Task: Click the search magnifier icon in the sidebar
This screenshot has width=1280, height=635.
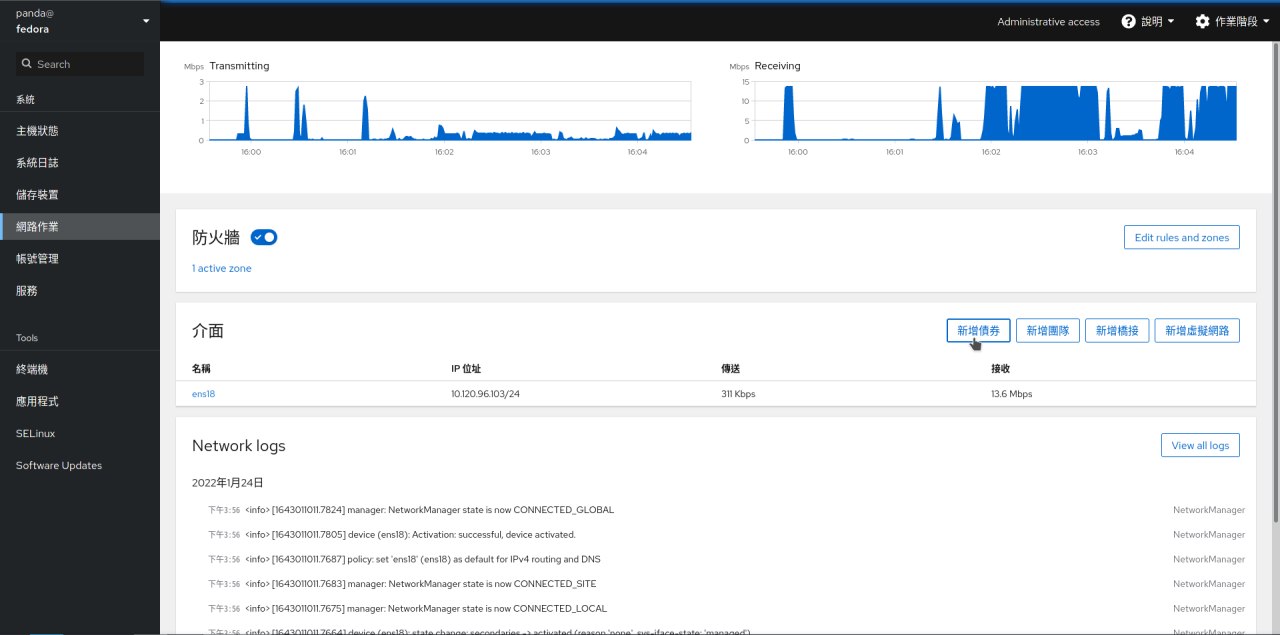Action: point(27,64)
